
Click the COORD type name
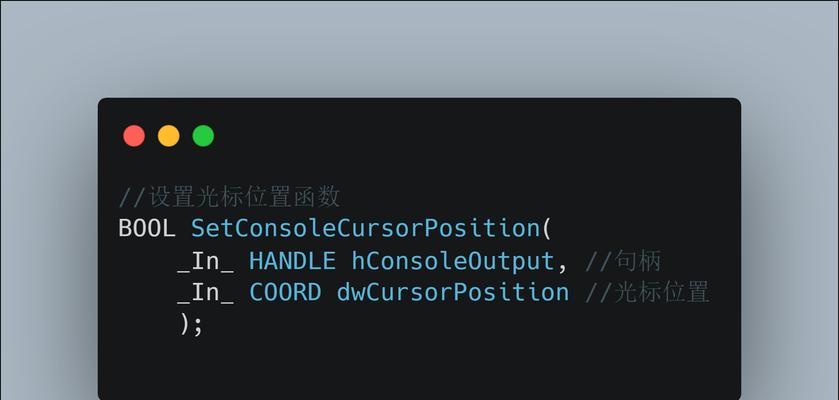coord(285,293)
